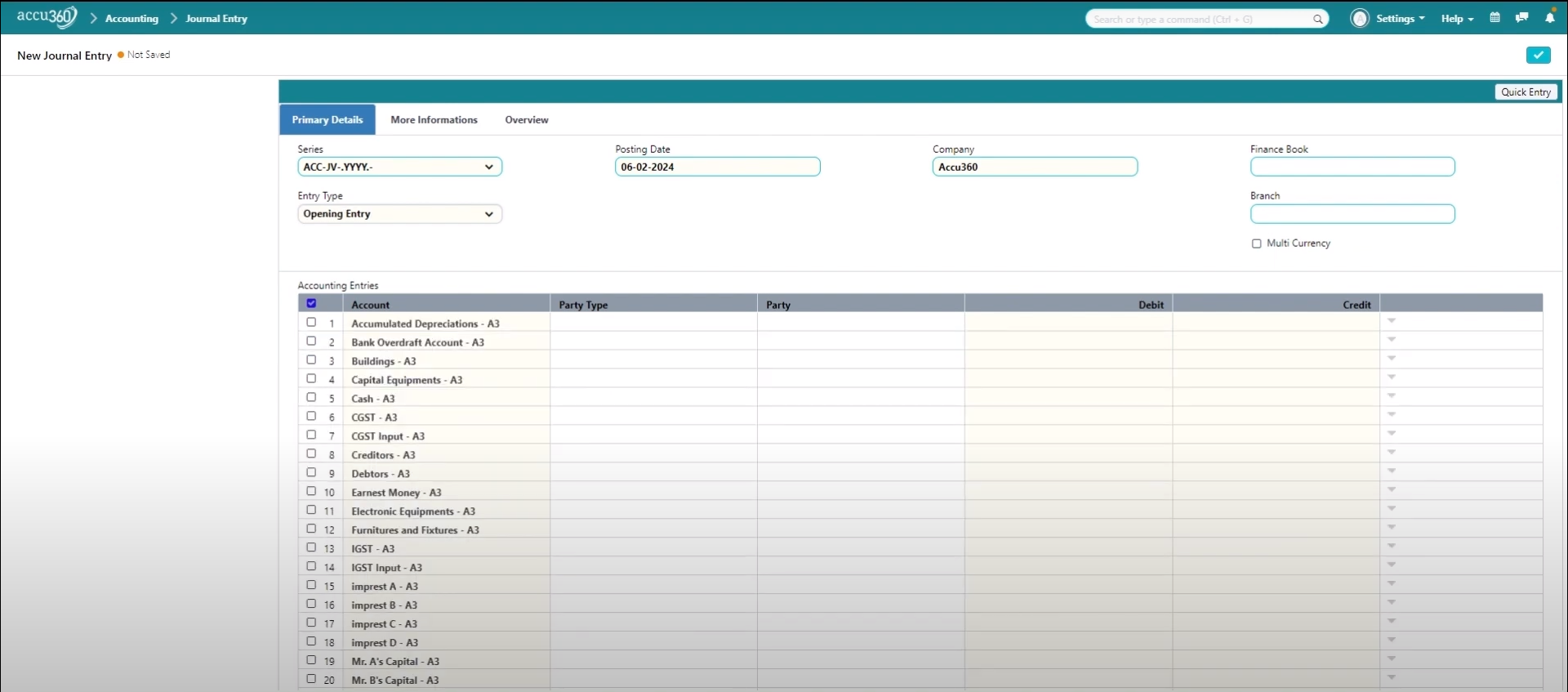Open the user avatar icon
Viewport: 1568px width, 692px height.
click(1359, 18)
